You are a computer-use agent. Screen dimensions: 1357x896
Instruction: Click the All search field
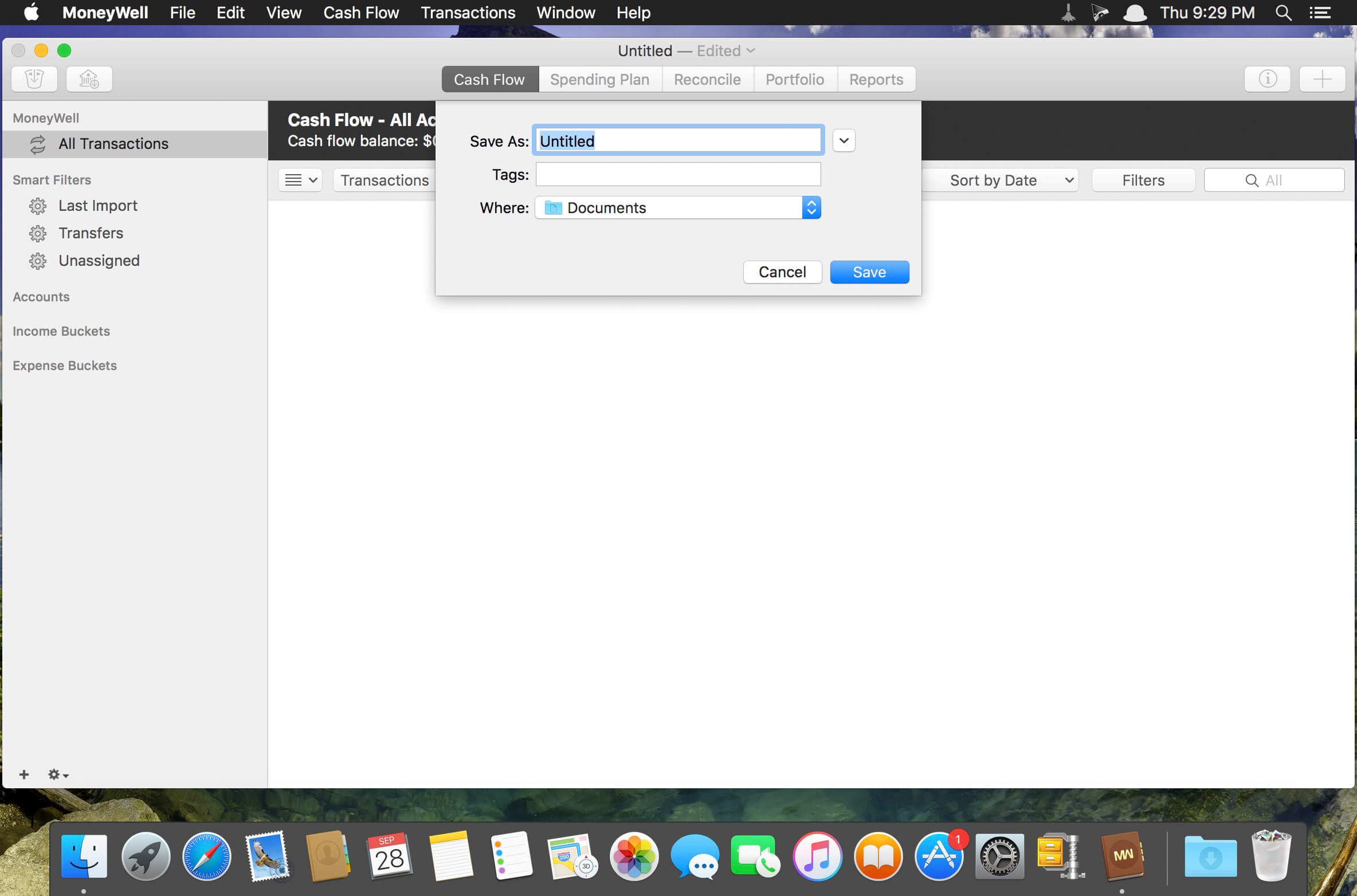[1274, 180]
